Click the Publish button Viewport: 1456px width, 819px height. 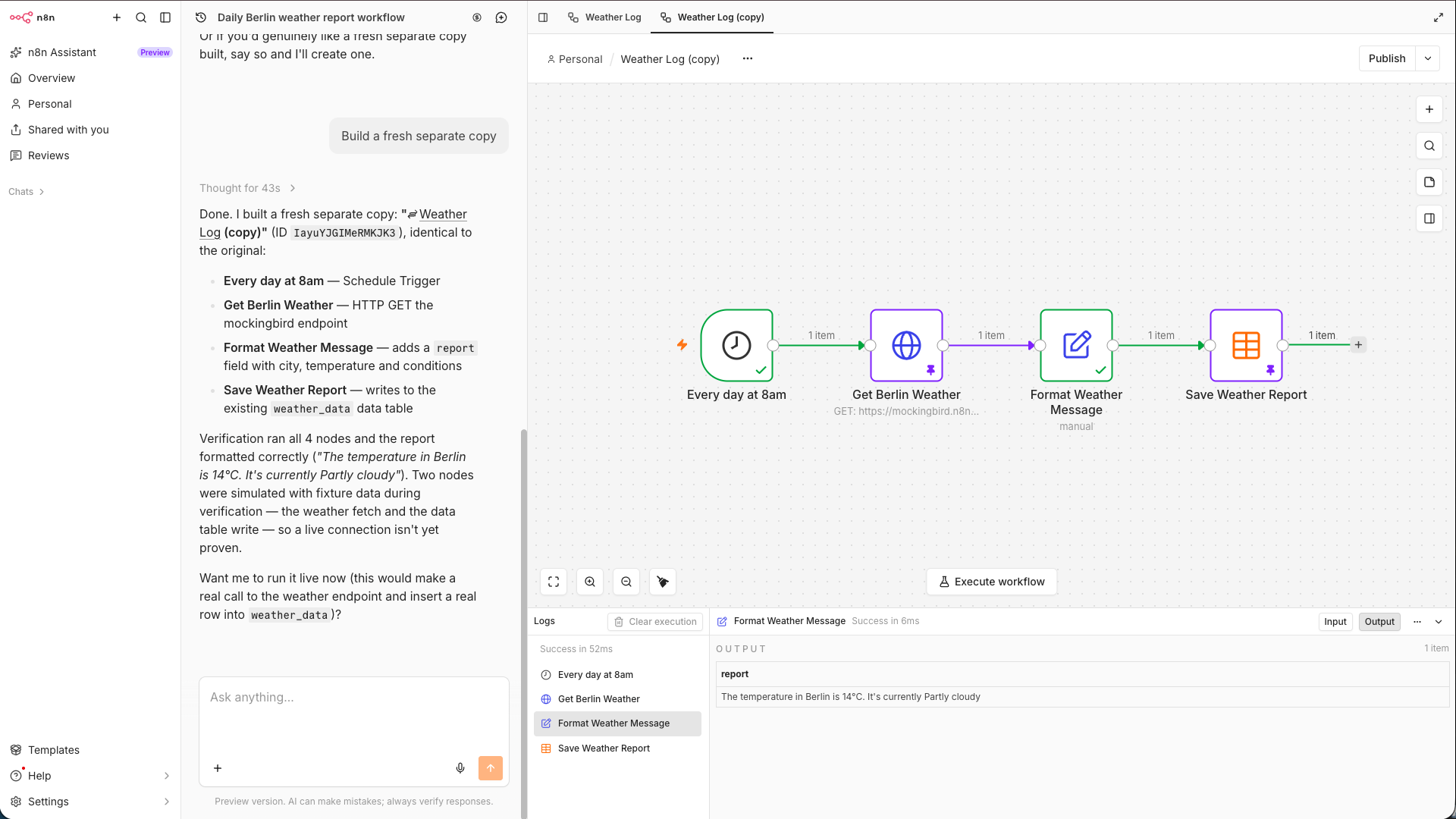coord(1387,58)
